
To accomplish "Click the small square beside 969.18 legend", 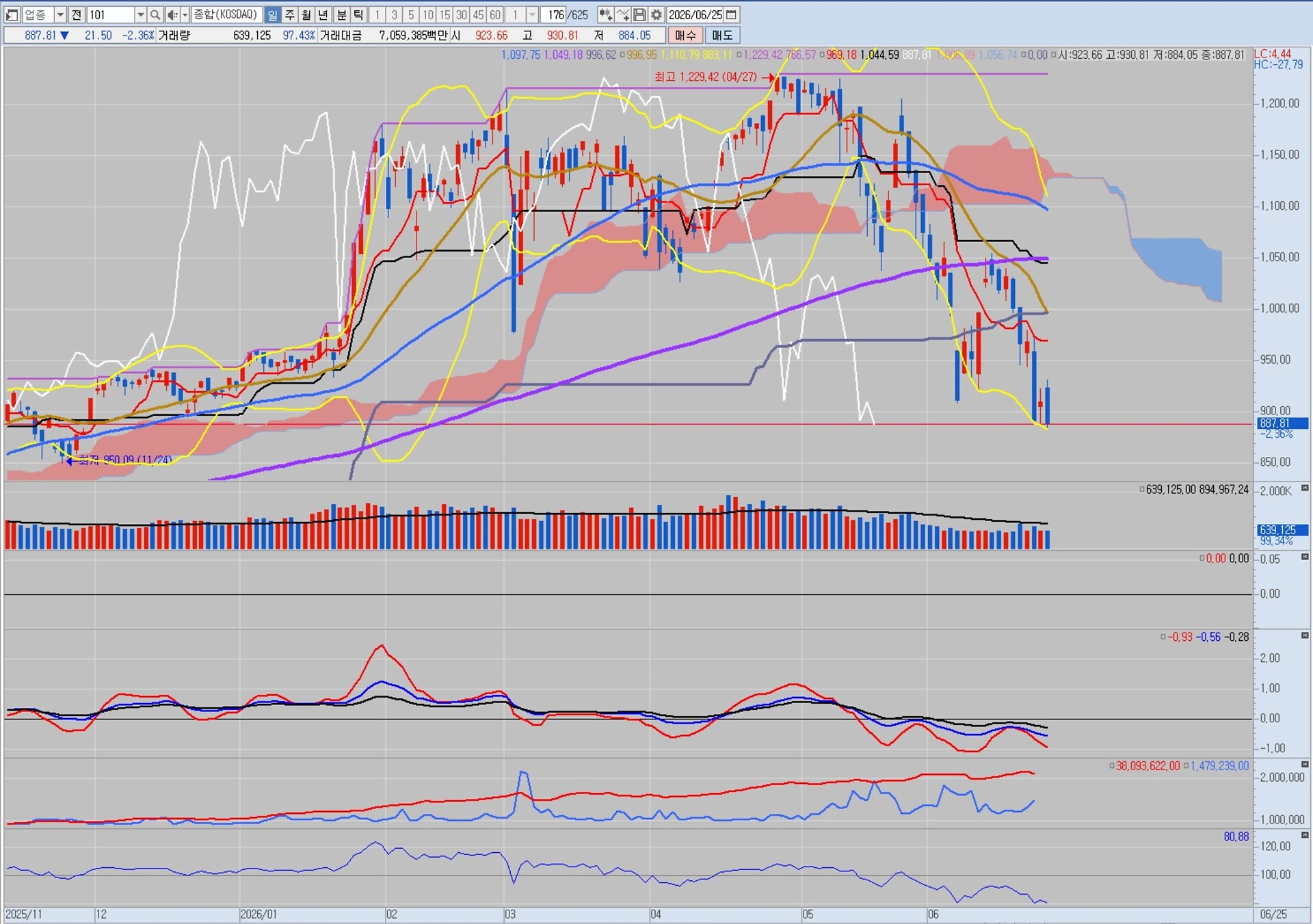I will click(821, 55).
